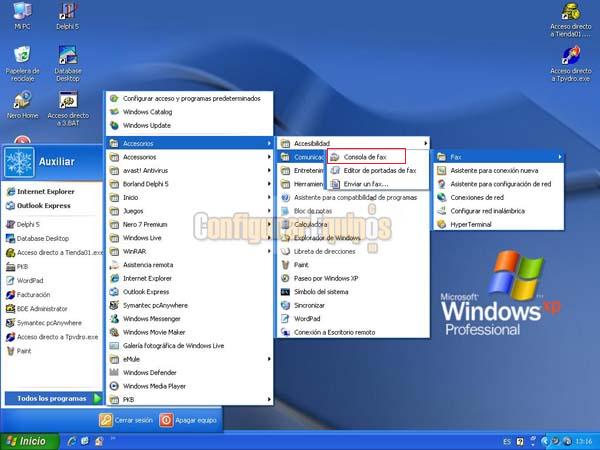Expand the Juegos folder
Image resolution: width=600 pixels, height=450 pixels.
(x=190, y=211)
